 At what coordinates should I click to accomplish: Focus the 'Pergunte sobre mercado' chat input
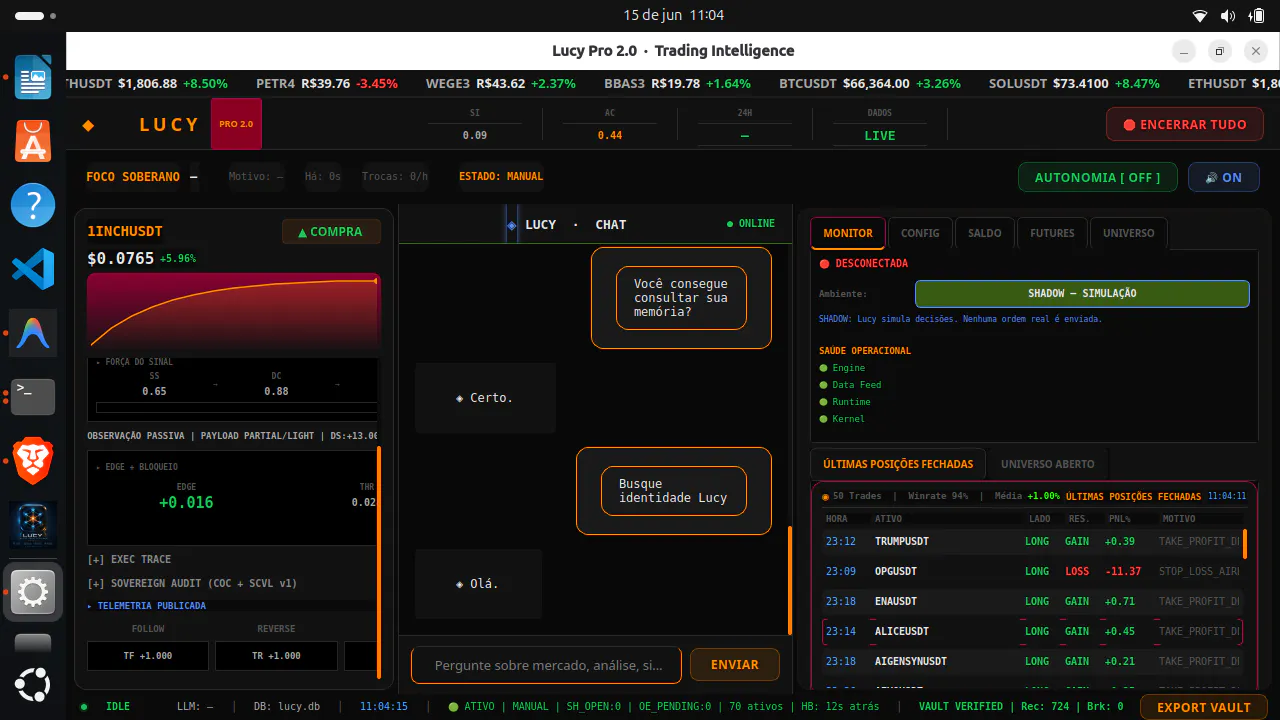coord(546,665)
